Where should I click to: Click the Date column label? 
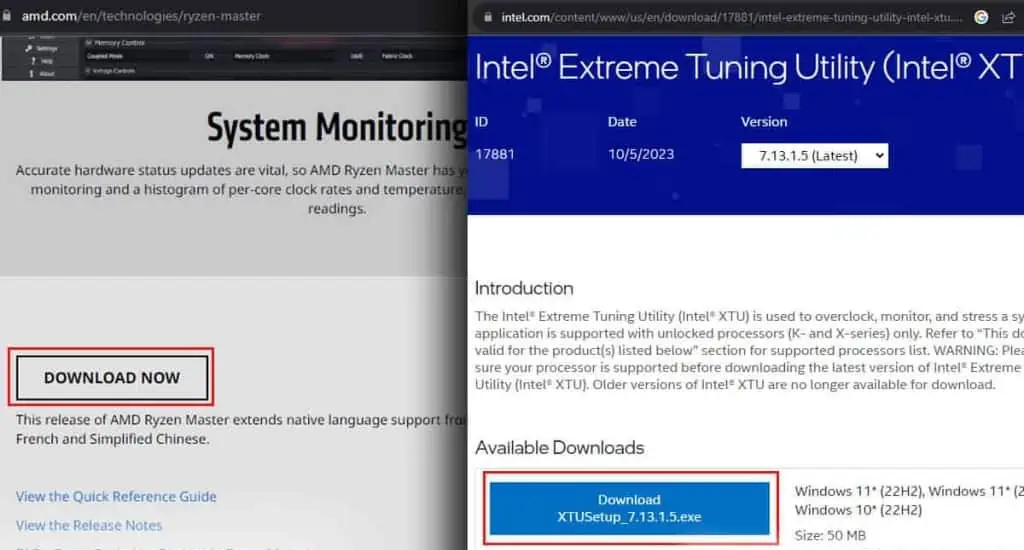coord(622,121)
